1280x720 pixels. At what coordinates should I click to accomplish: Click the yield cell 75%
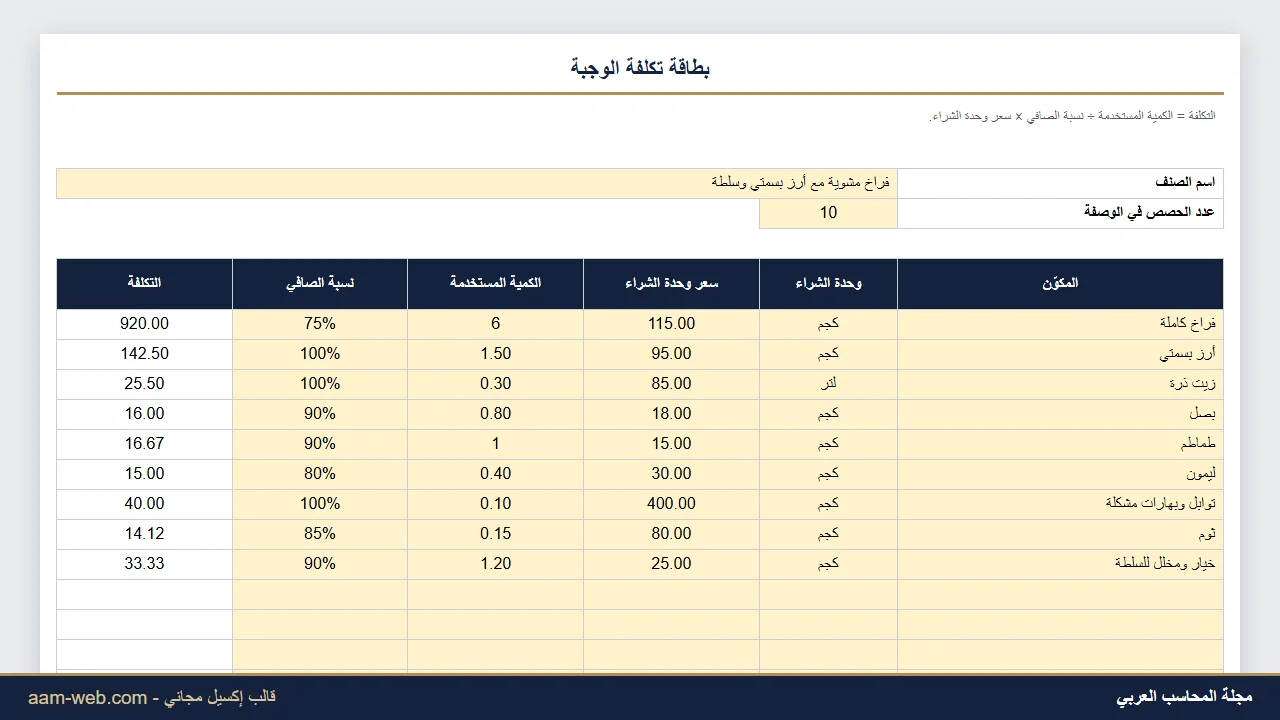pyautogui.click(x=320, y=324)
